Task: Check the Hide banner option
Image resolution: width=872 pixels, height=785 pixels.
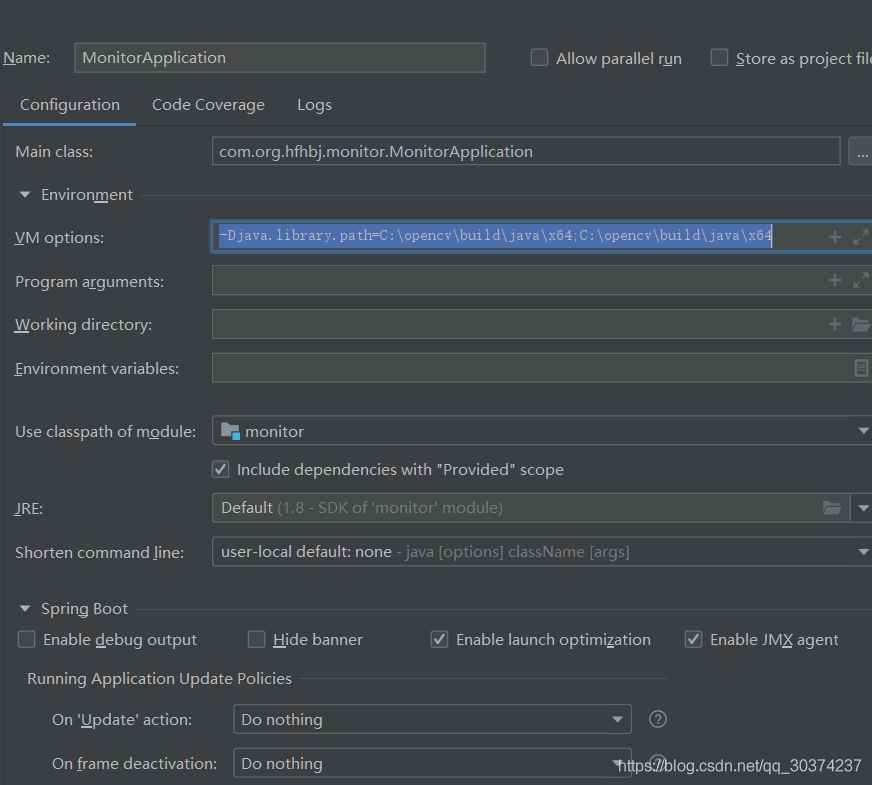Action: 256,639
